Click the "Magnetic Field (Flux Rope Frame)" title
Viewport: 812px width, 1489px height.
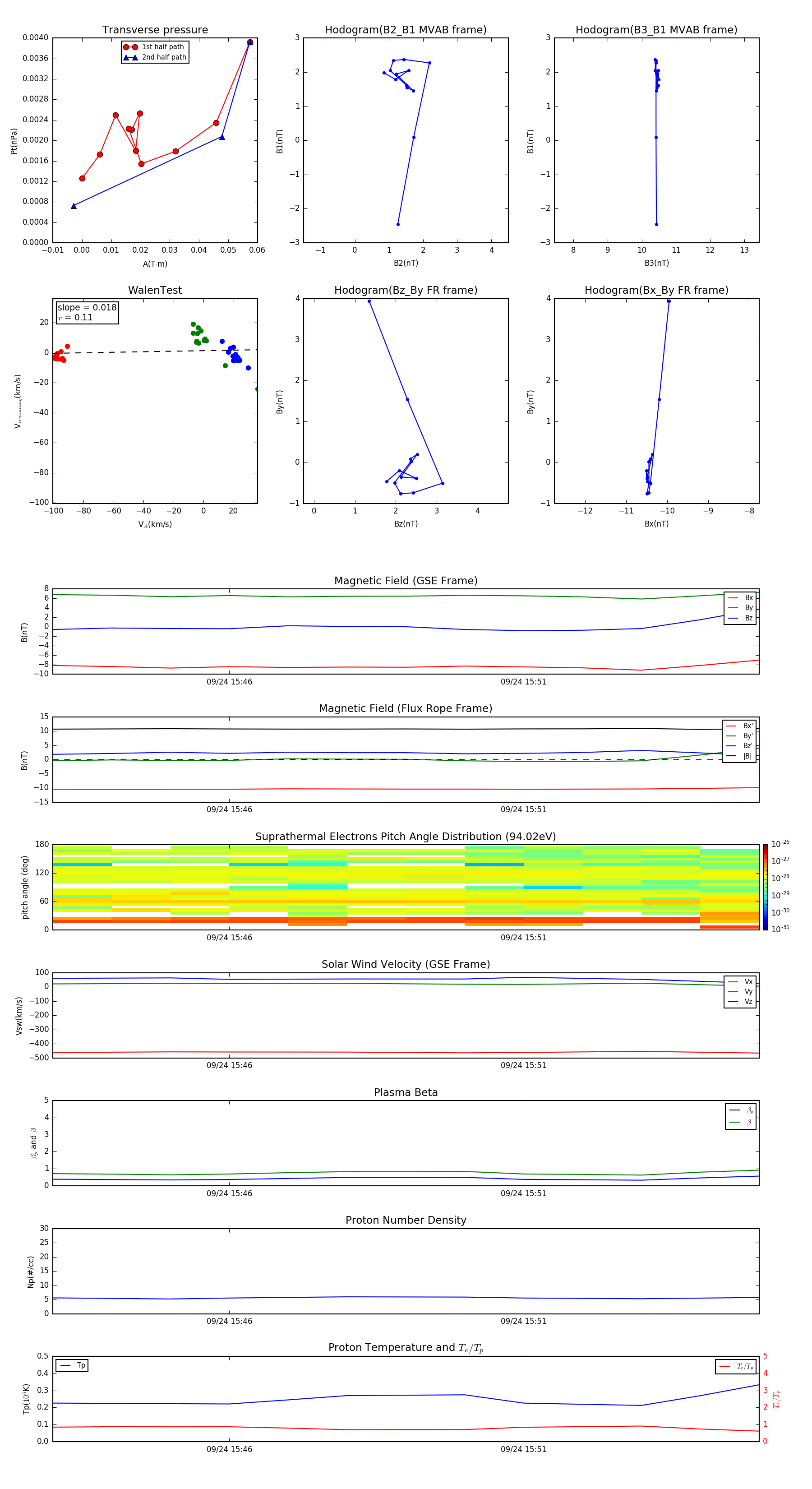click(x=406, y=709)
